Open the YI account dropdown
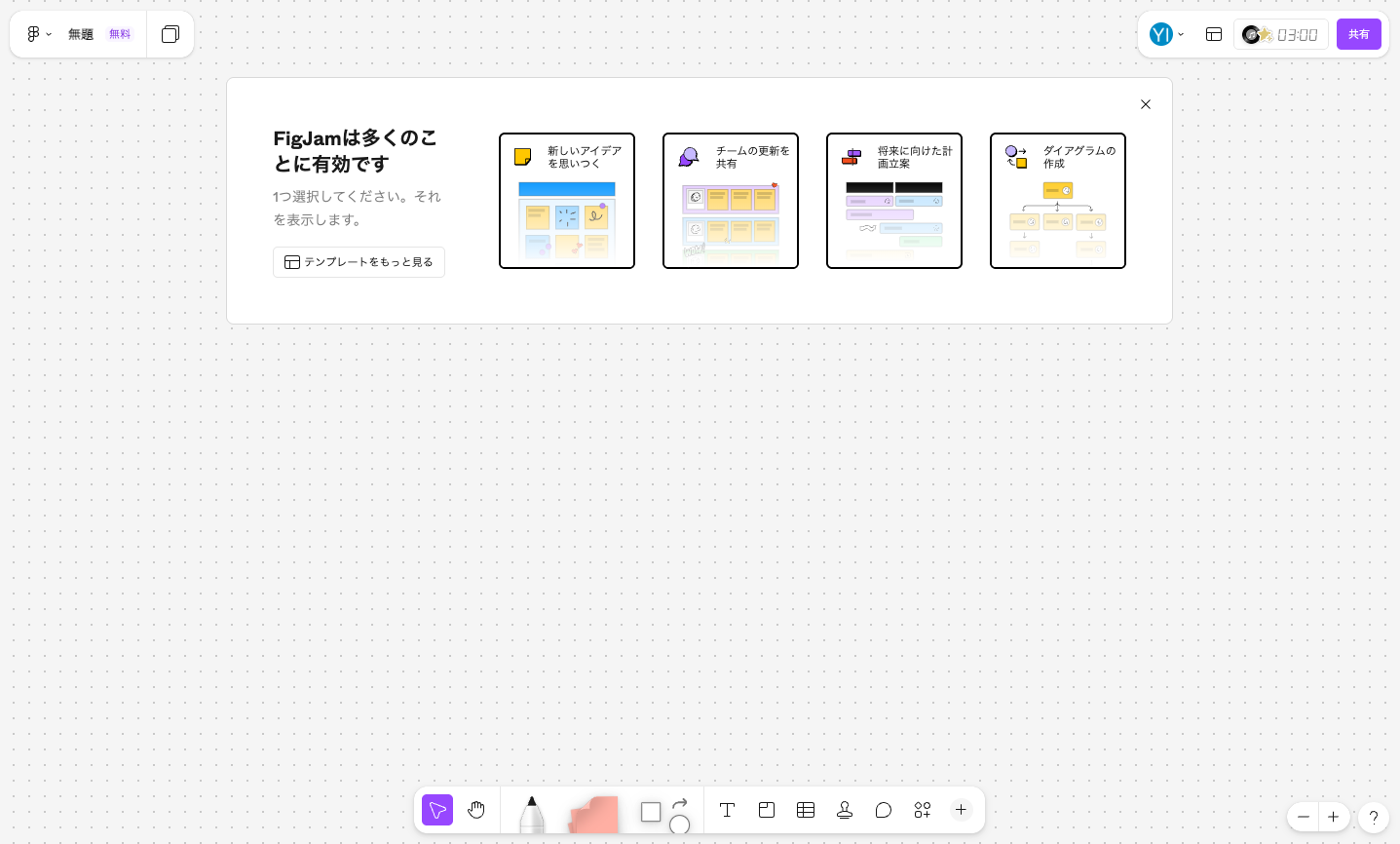Viewport: 1400px width, 844px height. 1165,34
